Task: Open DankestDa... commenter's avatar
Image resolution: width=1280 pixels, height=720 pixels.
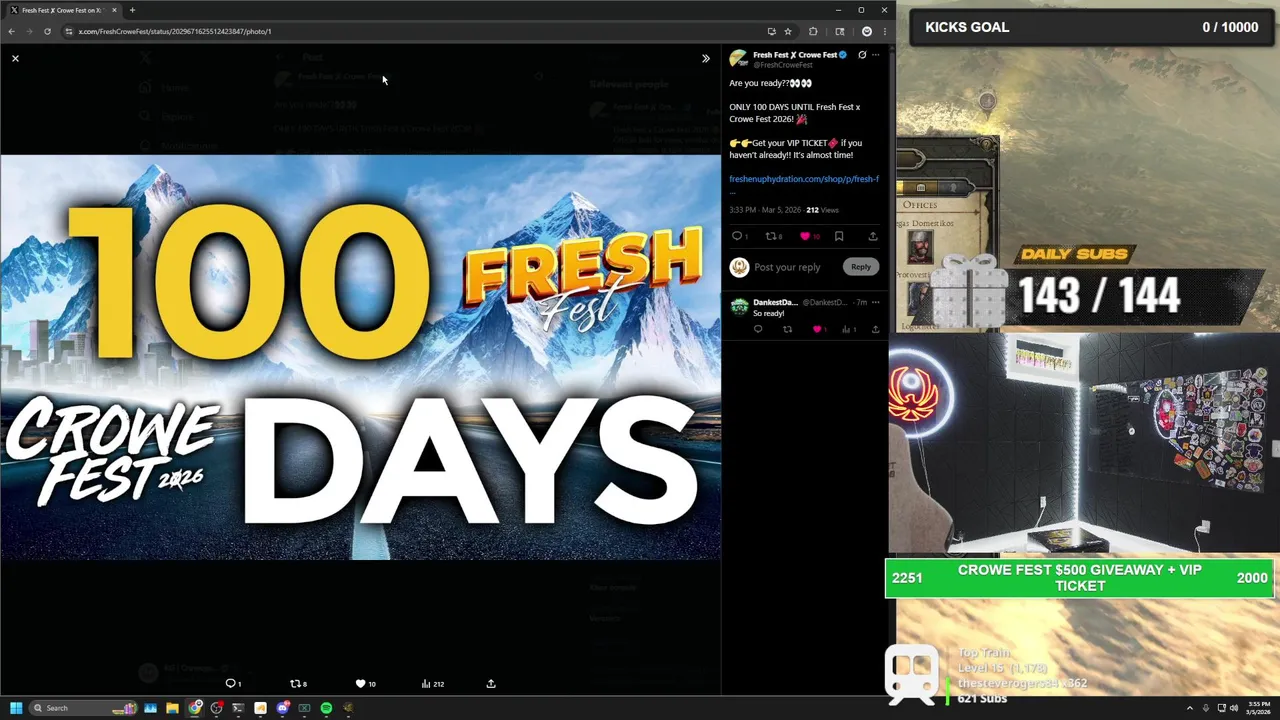Action: point(738,306)
